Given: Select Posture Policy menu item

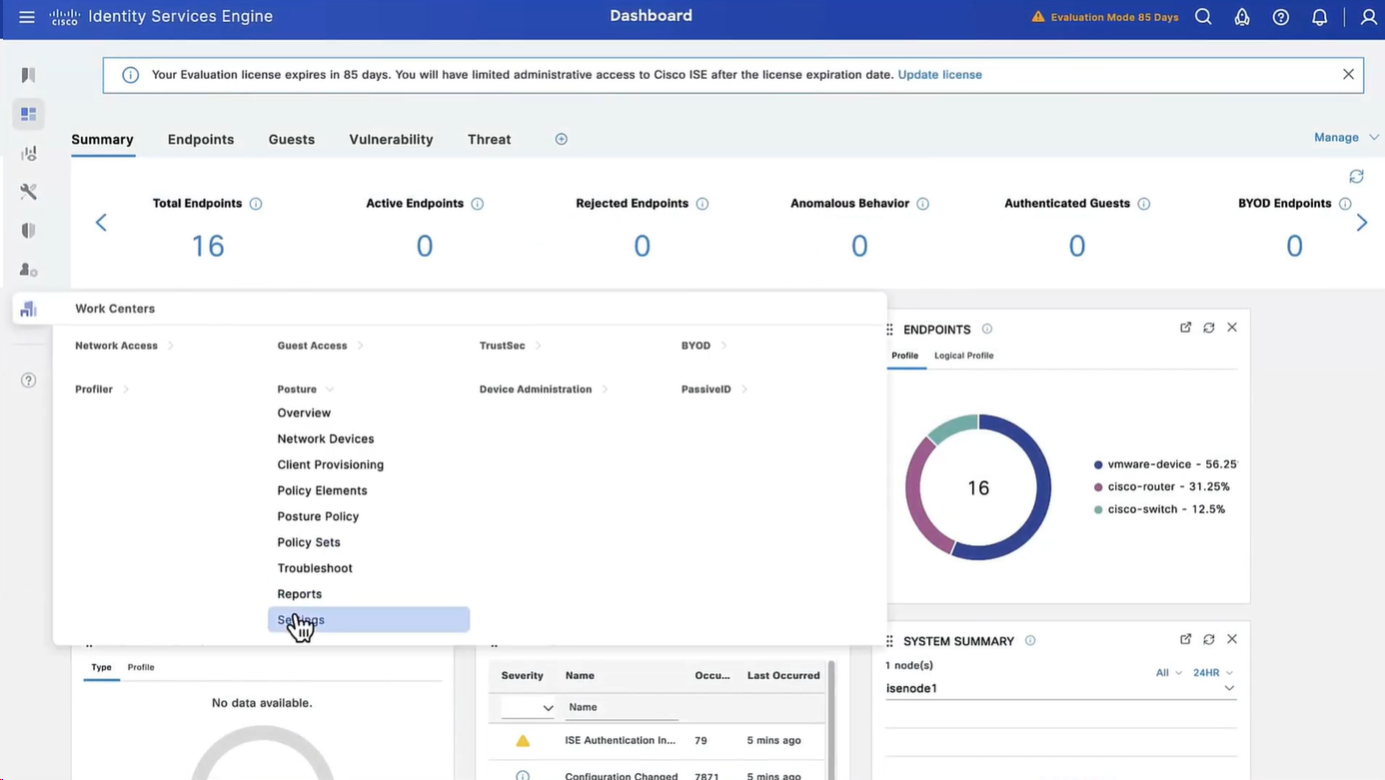Looking at the screenshot, I should [318, 516].
